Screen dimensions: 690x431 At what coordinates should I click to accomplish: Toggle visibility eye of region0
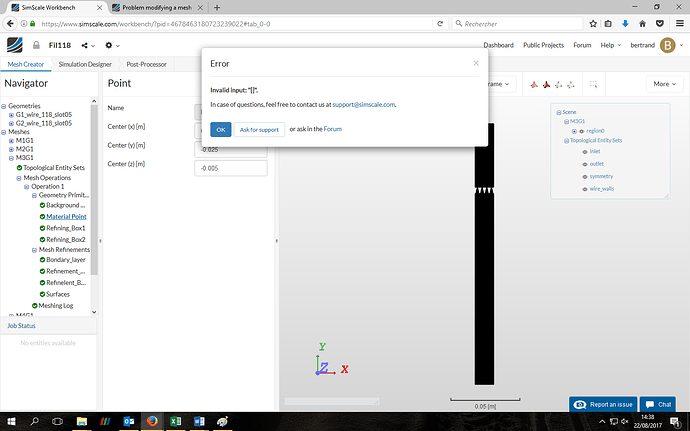tap(581, 131)
